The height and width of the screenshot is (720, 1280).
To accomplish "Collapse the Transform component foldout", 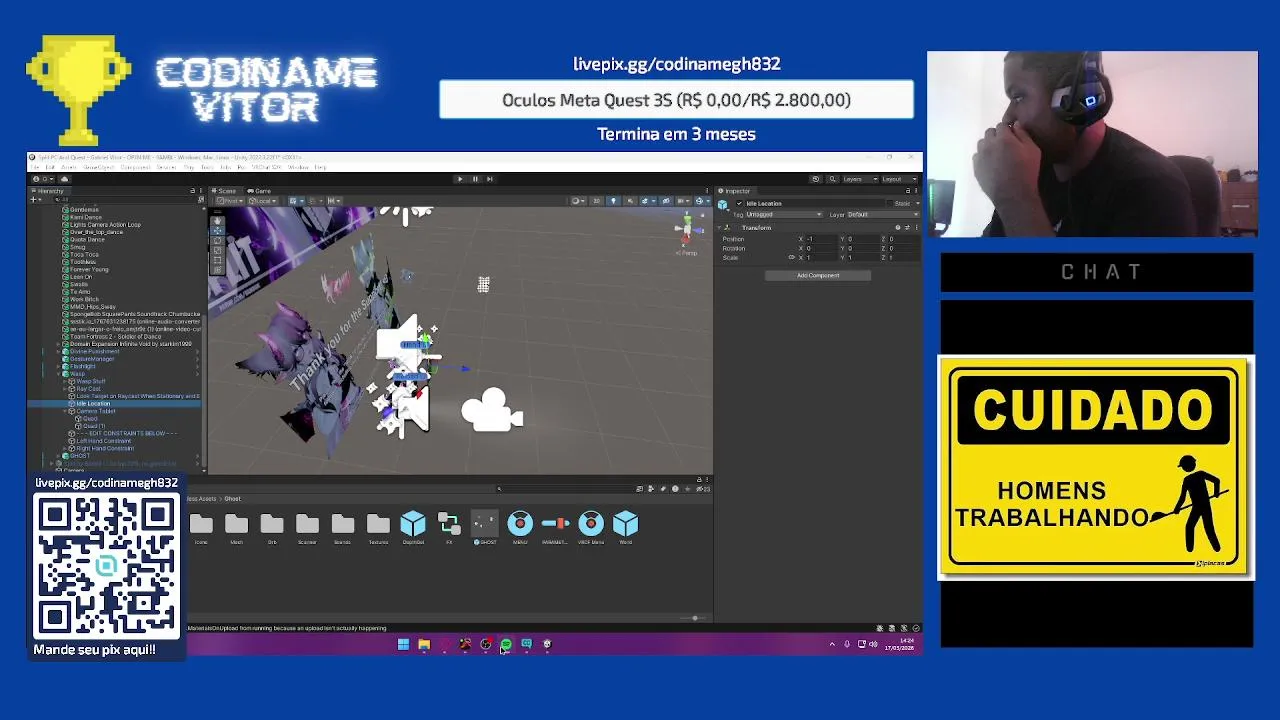I will coord(719,228).
